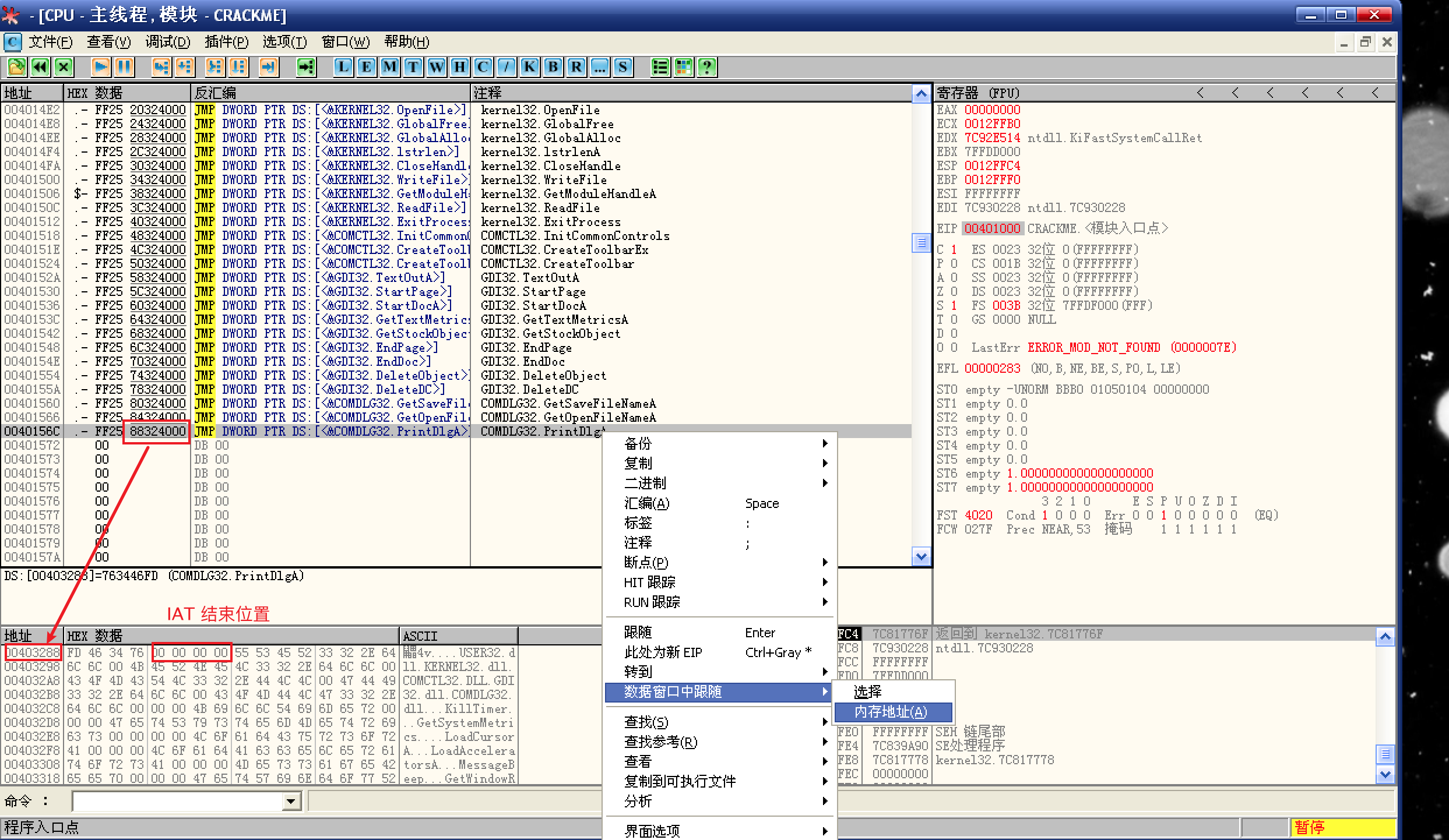Click the Run program play icon
The width and height of the screenshot is (1449, 840).
pos(100,67)
